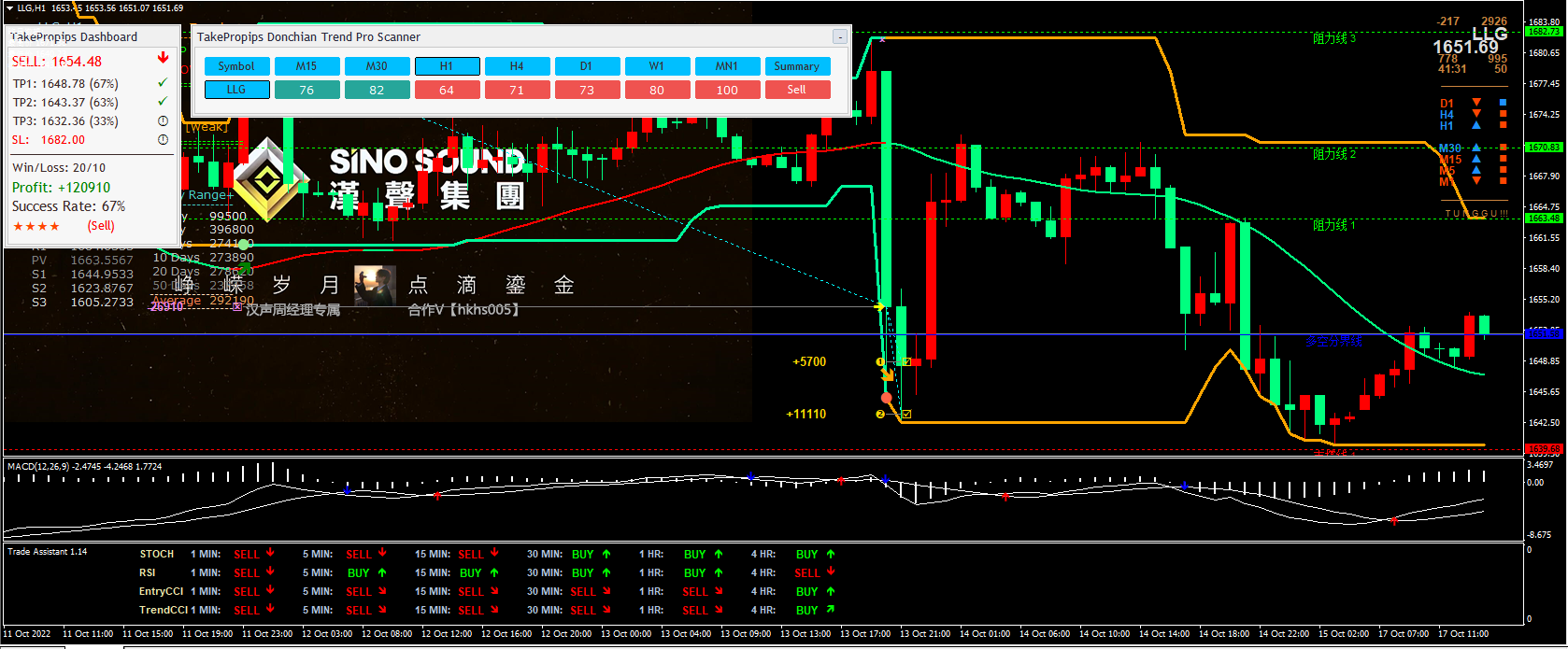Click the Summary header button

[x=797, y=66]
